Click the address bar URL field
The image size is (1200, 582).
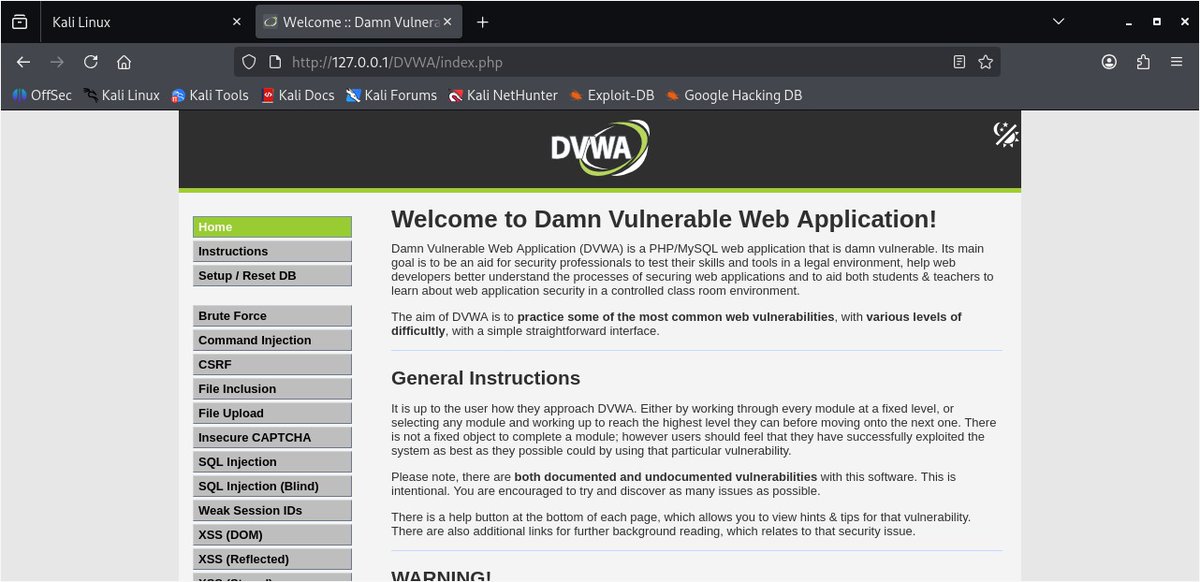pos(617,62)
